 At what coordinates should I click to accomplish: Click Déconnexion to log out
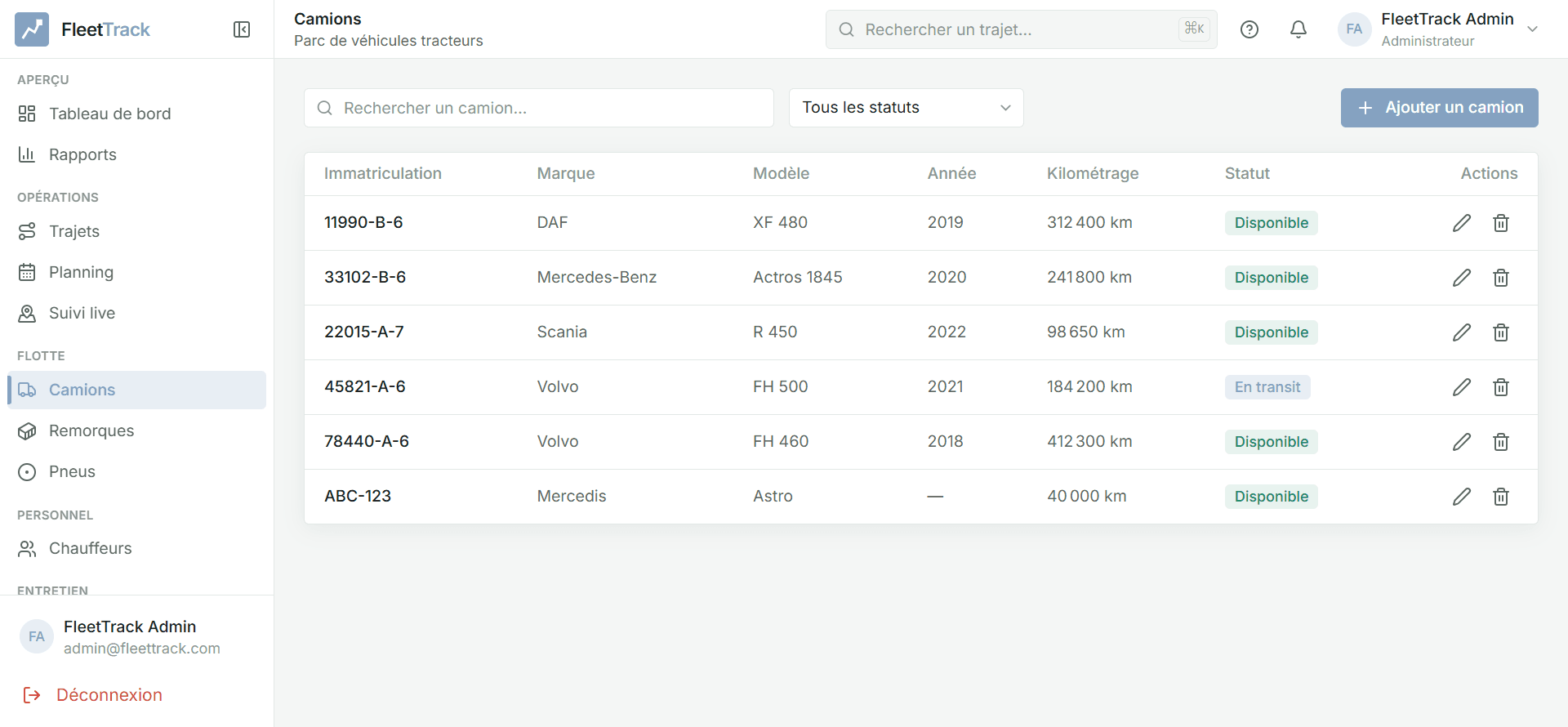tap(93, 695)
